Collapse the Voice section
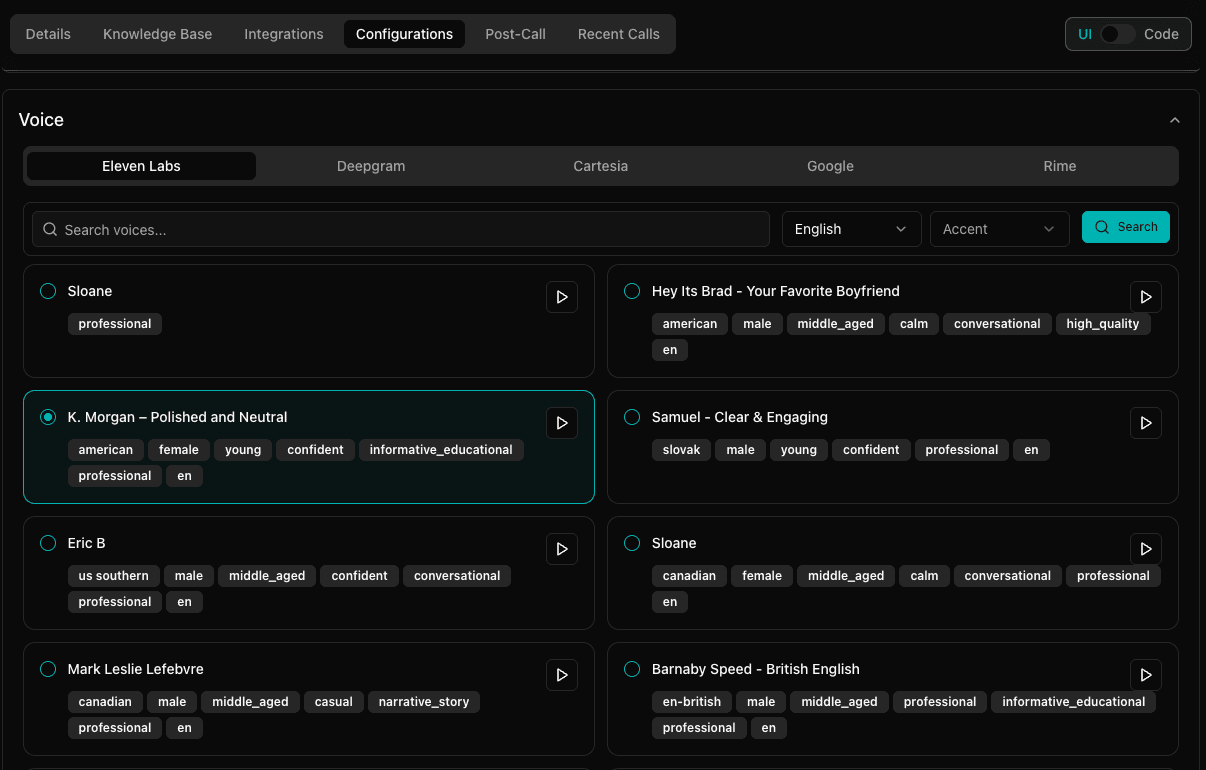 tap(1174, 119)
